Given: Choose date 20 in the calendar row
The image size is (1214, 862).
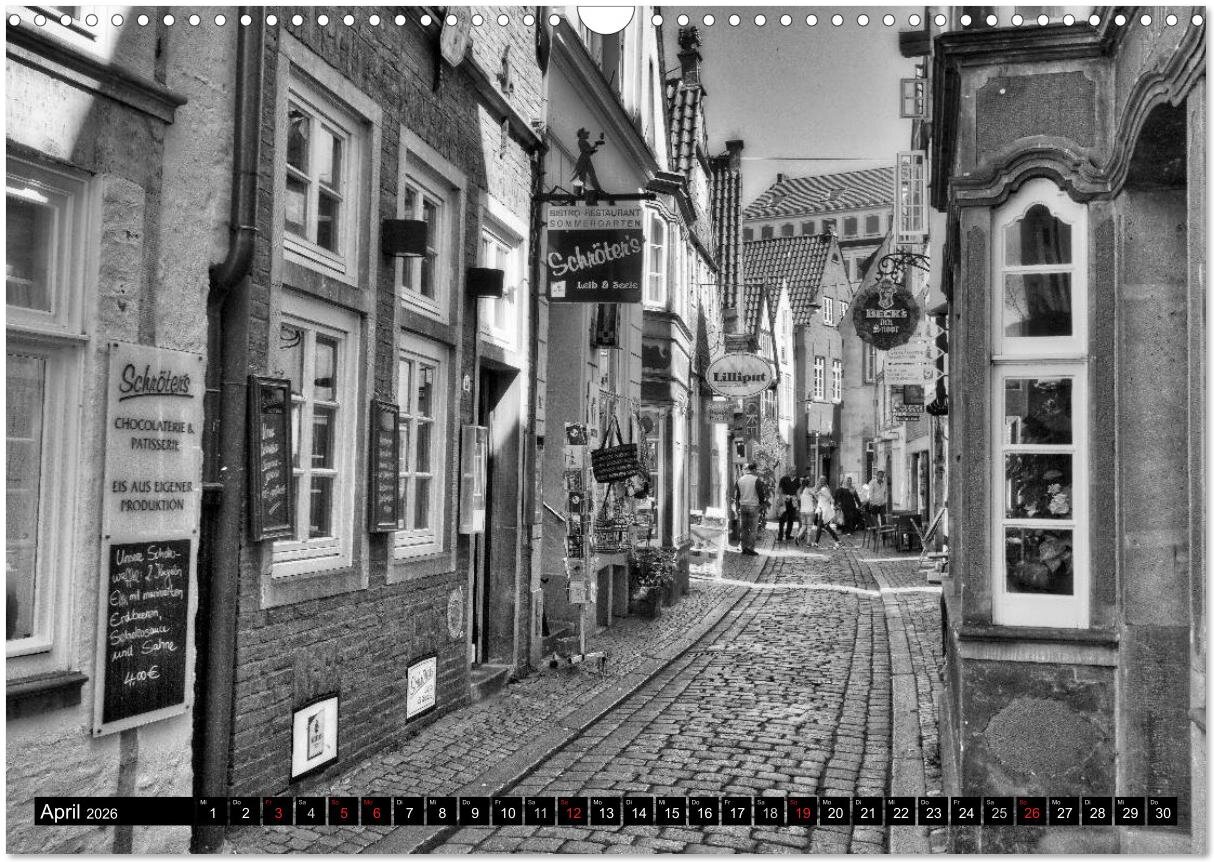Looking at the screenshot, I should coord(835,812).
